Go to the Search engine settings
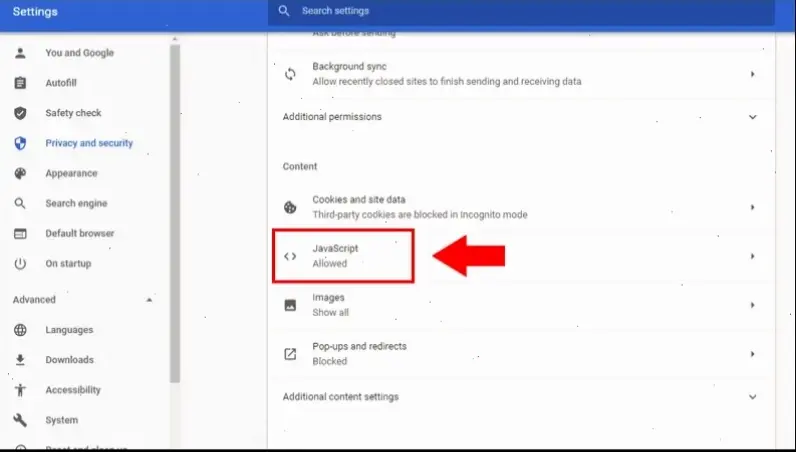The height and width of the screenshot is (452, 796). tap(76, 203)
